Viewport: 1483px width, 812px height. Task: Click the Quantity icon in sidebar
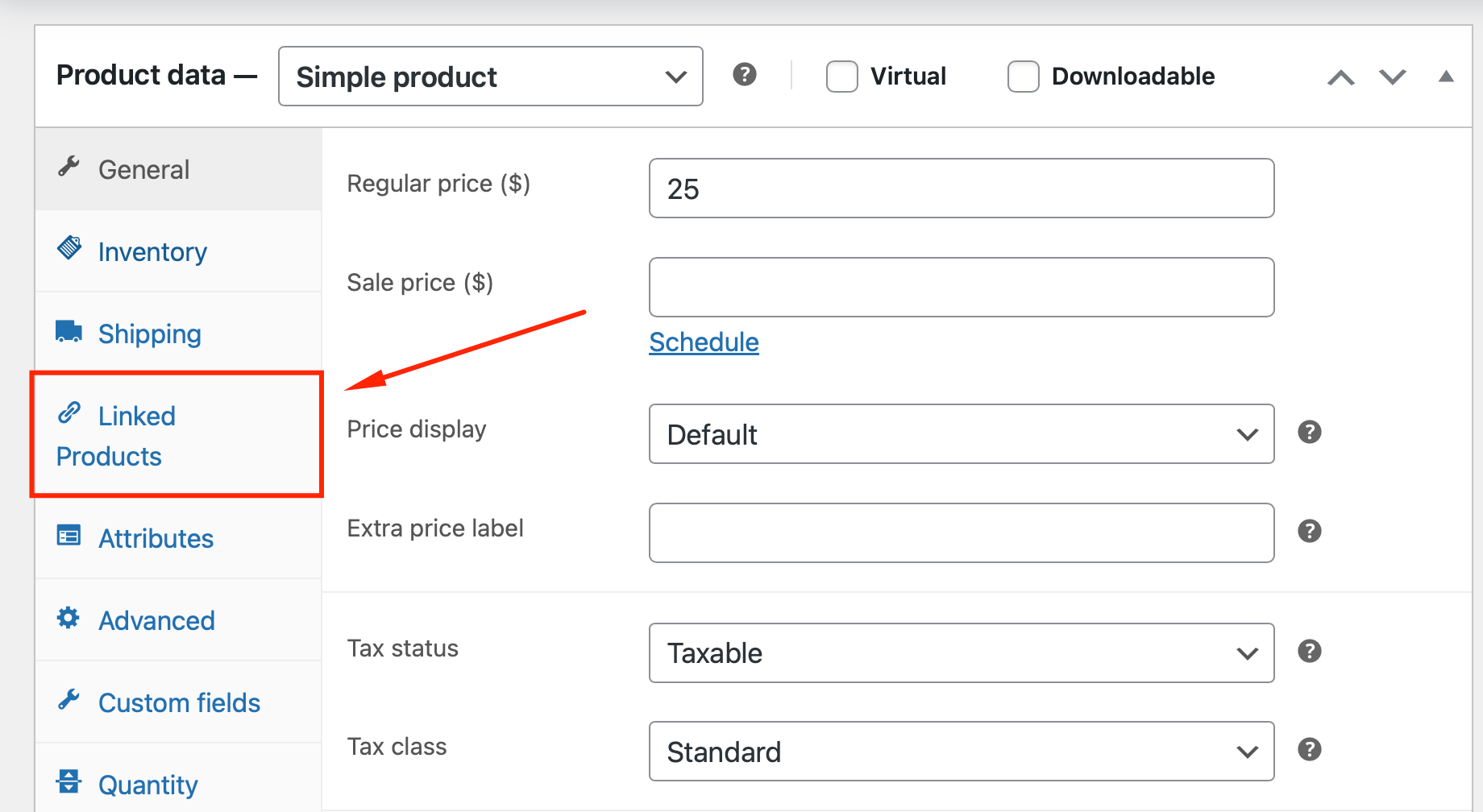(x=69, y=781)
